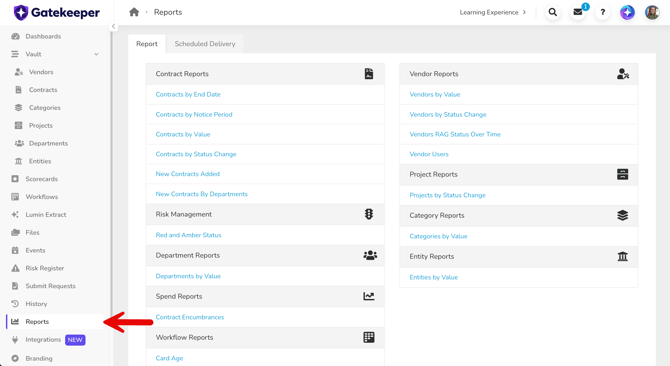Screen dimensions: 670x366
Task: Open the messages envelope icon
Action: click(578, 12)
